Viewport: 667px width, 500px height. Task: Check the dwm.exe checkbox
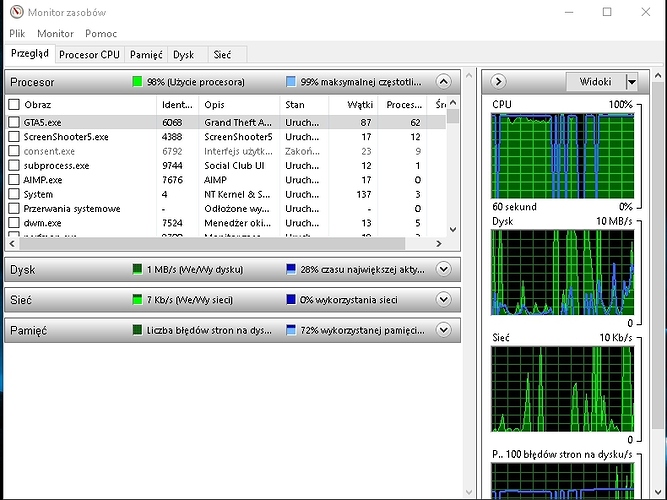pyautogui.click(x=14, y=223)
